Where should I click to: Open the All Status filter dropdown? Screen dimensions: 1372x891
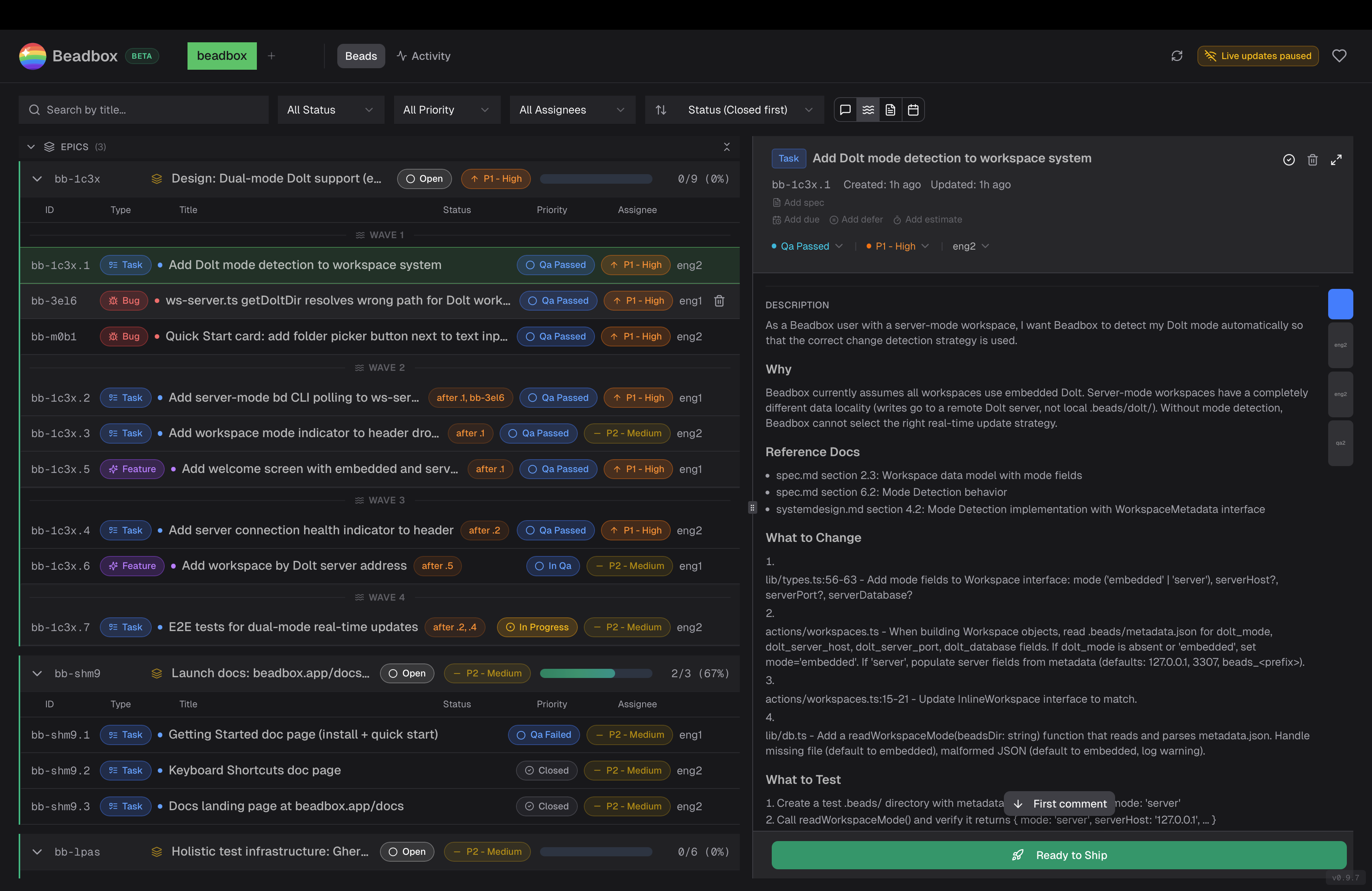330,109
